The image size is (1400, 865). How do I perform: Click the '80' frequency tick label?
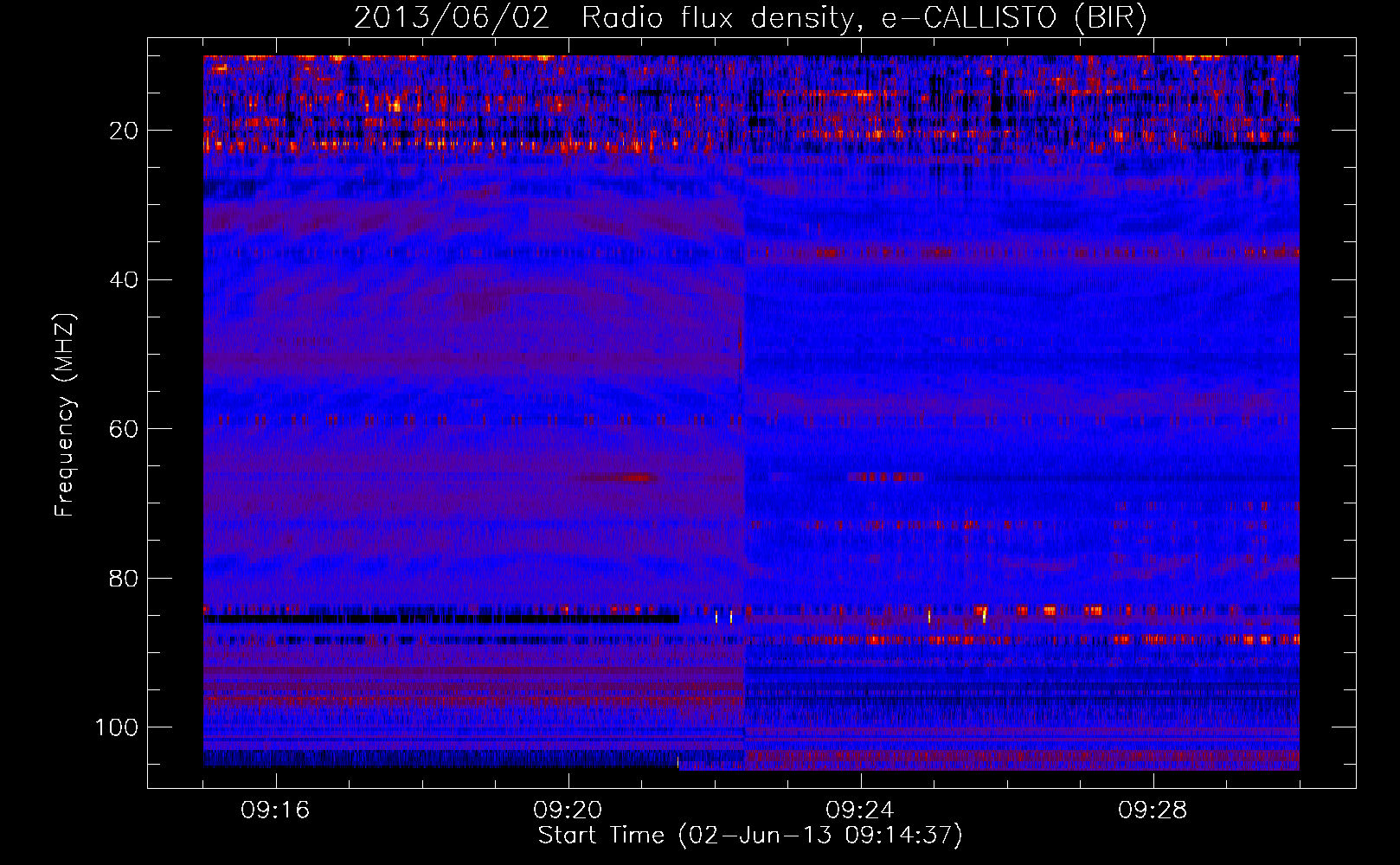coord(125,578)
